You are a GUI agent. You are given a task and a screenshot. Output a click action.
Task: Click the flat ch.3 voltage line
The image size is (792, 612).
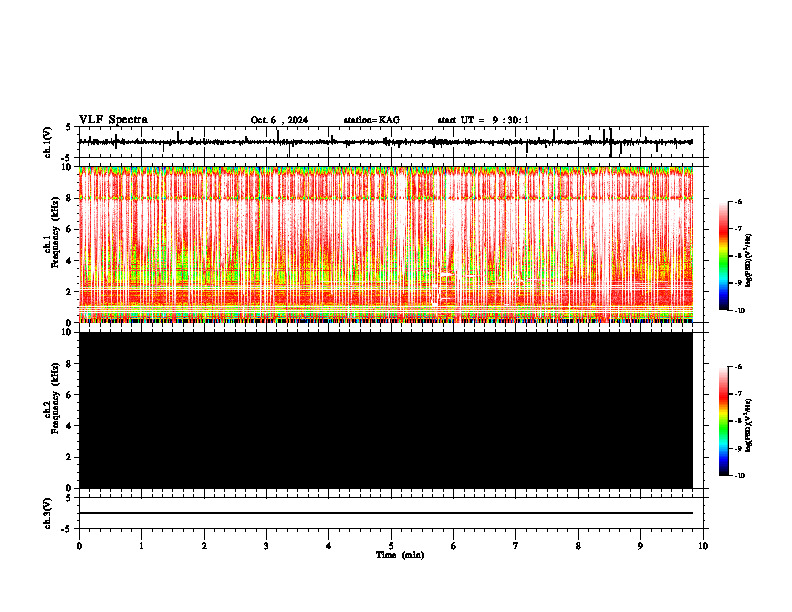tap(386, 513)
